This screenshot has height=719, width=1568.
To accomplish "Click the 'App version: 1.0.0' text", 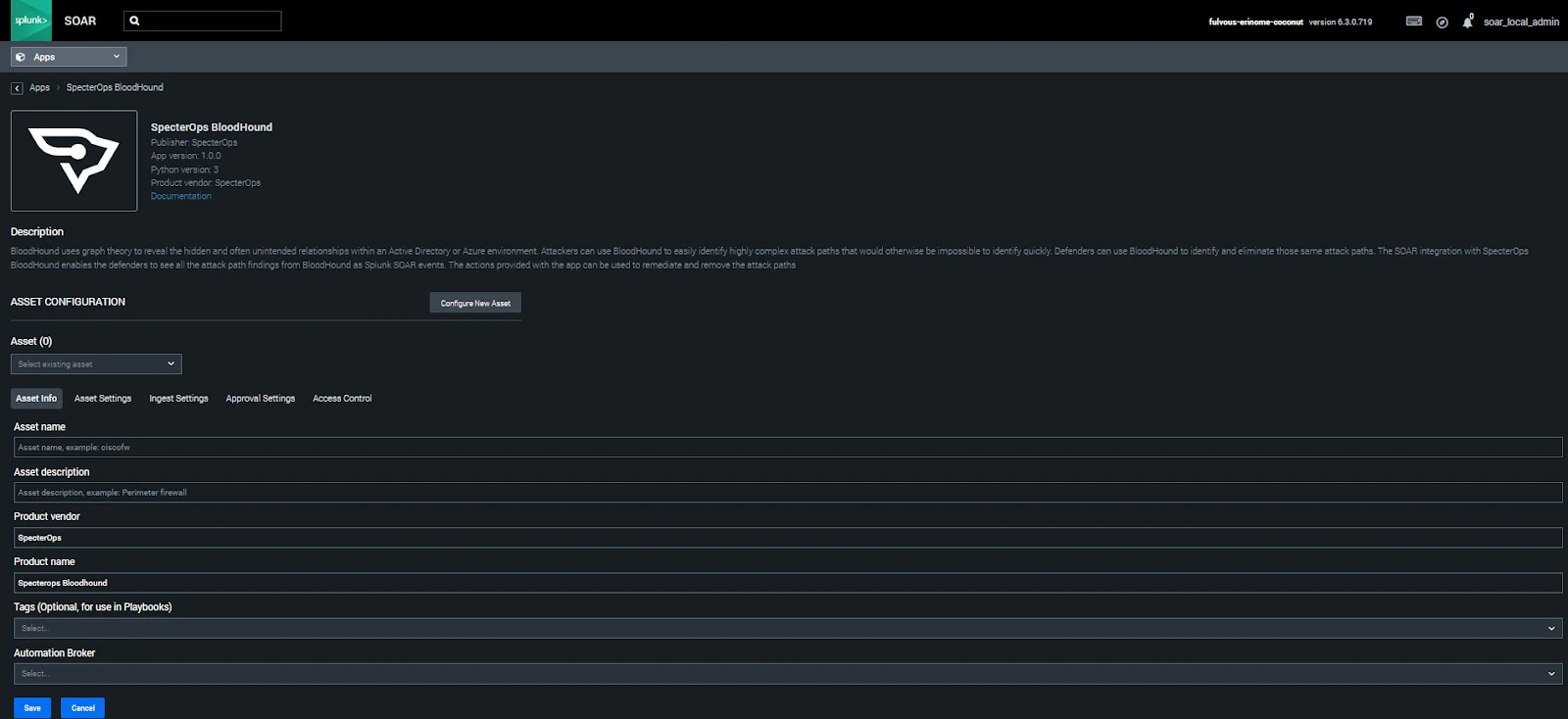I will 186,156.
